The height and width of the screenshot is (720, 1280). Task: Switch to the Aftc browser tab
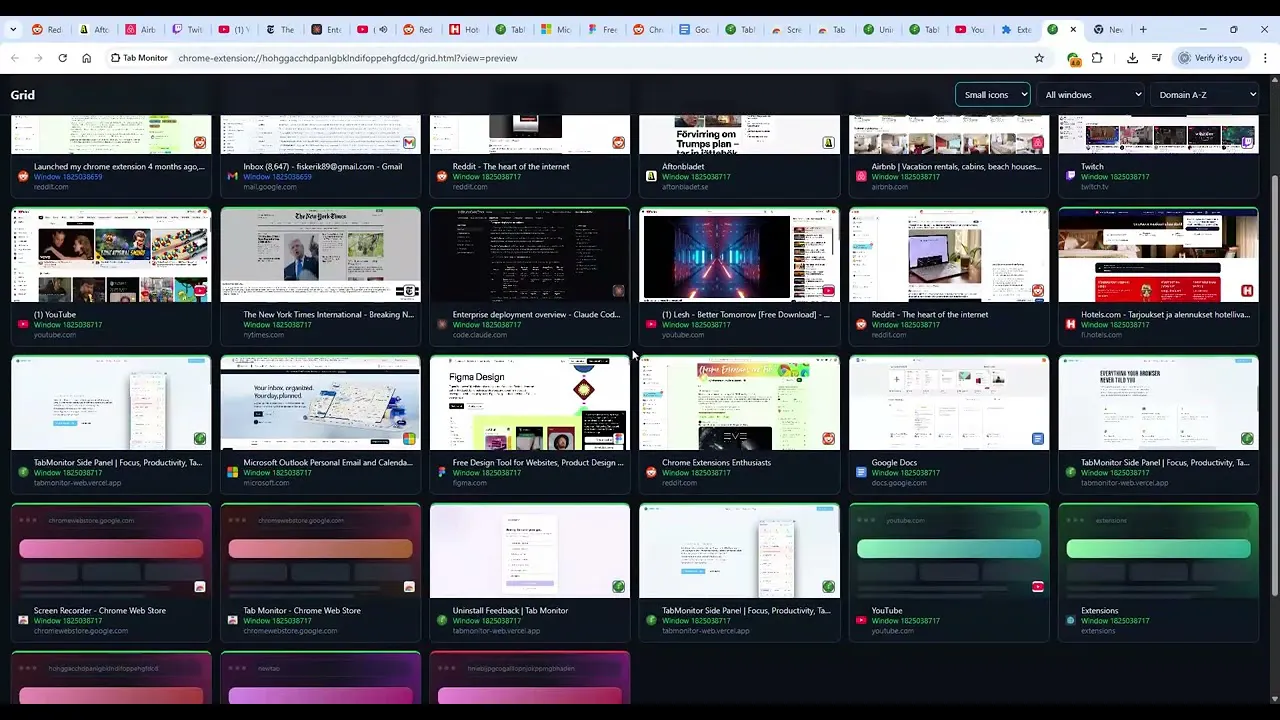(93, 29)
